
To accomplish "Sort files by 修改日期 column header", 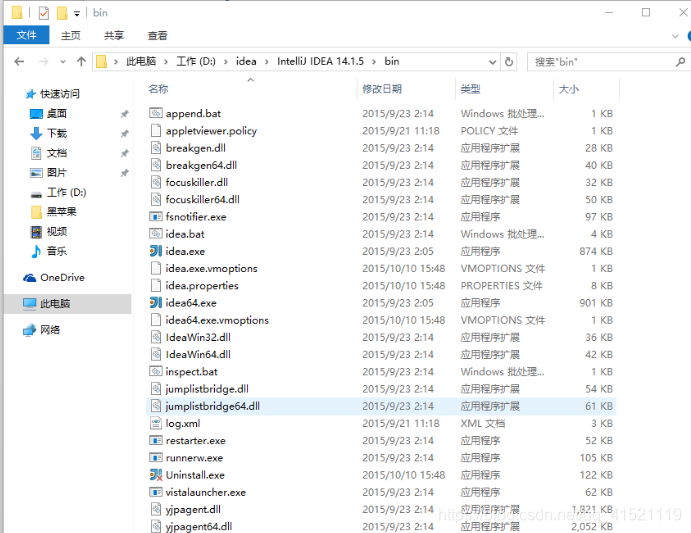I will (382, 89).
